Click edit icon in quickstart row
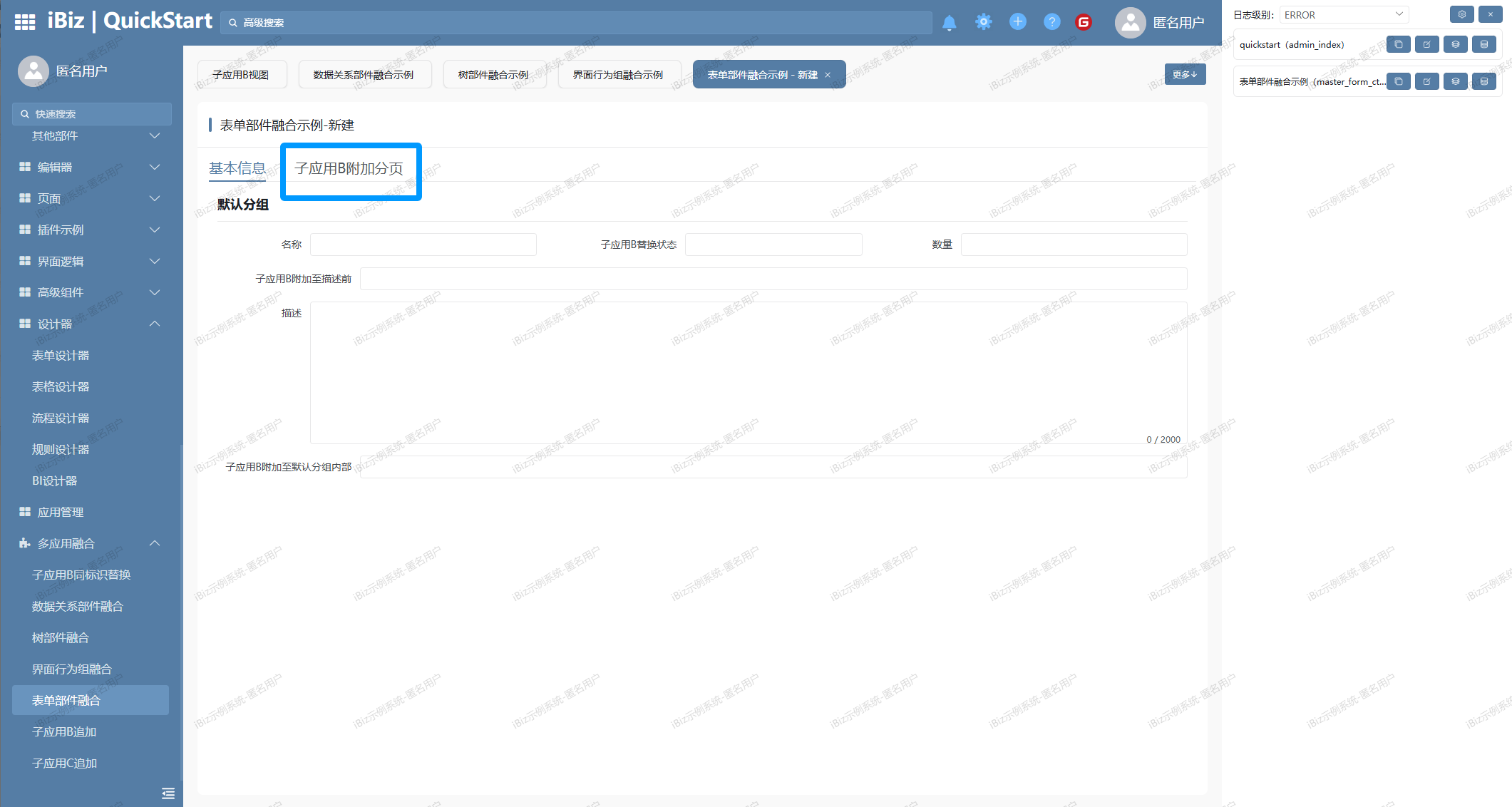This screenshot has height=807, width=1512. click(x=1426, y=44)
